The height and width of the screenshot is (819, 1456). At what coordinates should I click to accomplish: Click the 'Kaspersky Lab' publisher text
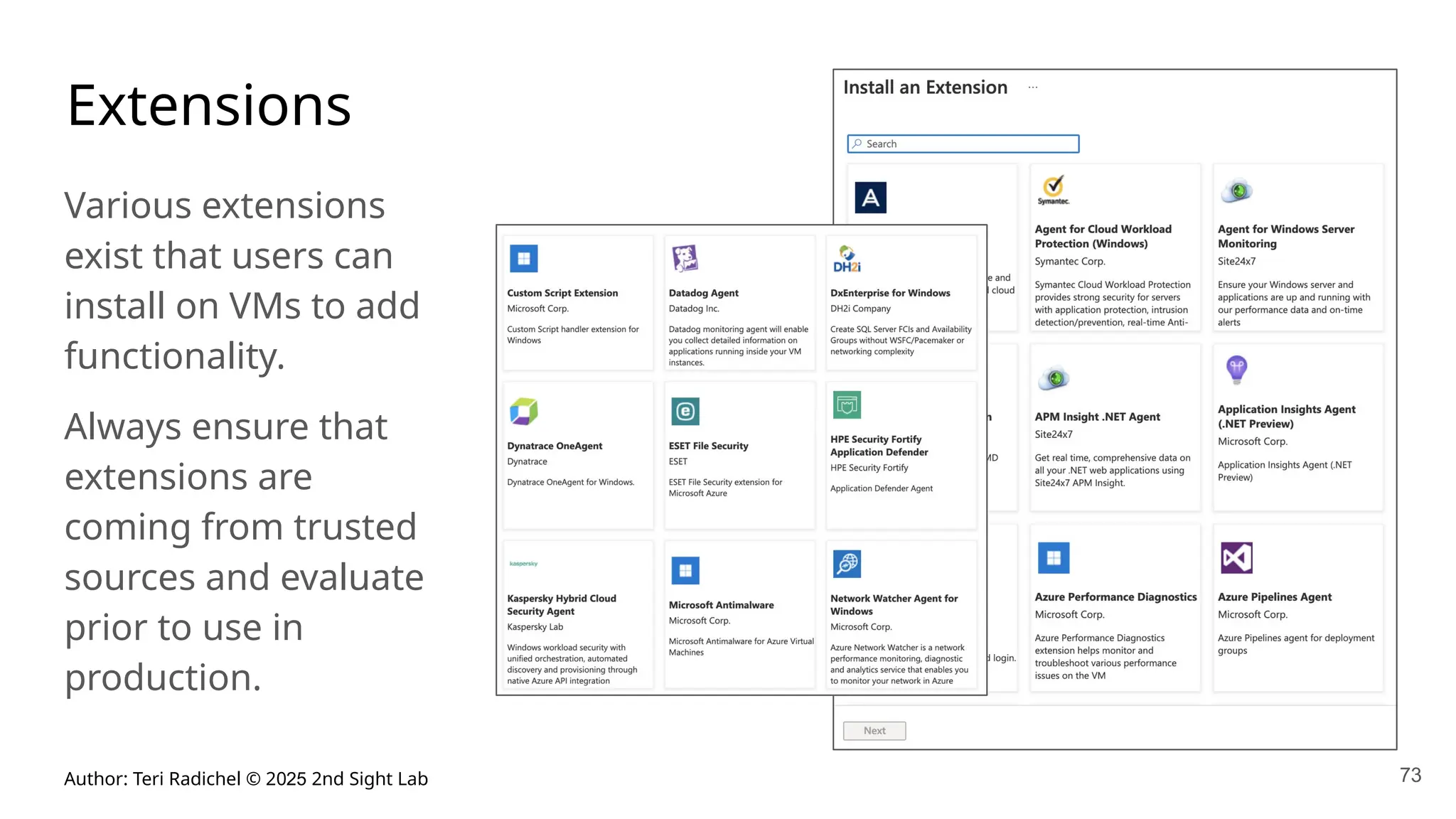pyautogui.click(x=535, y=627)
